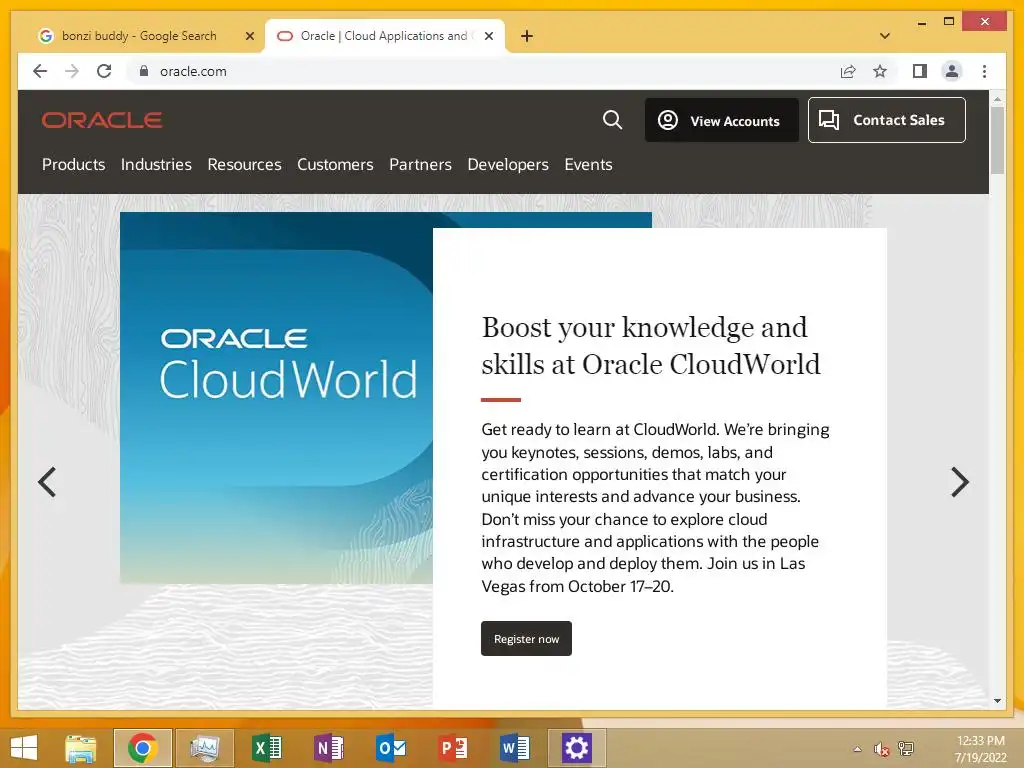Open File Explorer from the taskbar

pos(80,748)
